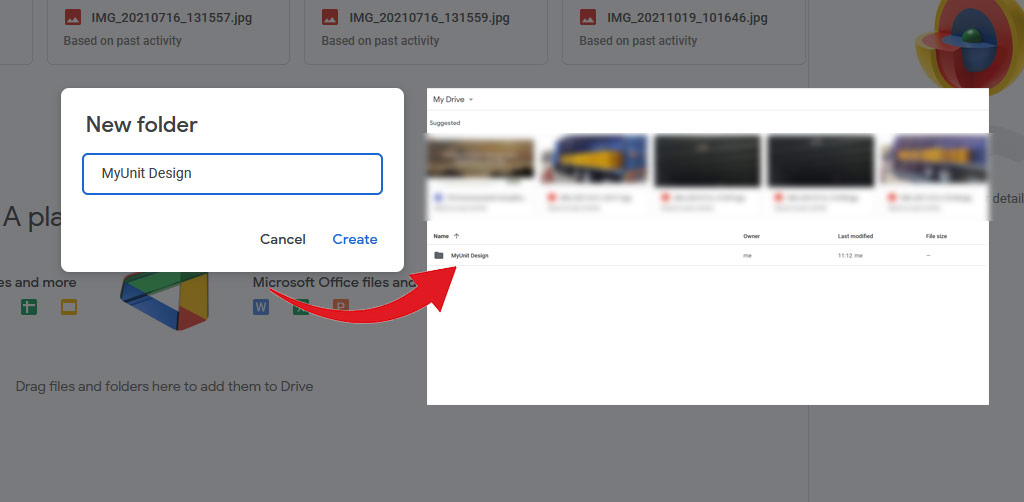Click the Last modified column header
1024x502 pixels.
coord(856,236)
